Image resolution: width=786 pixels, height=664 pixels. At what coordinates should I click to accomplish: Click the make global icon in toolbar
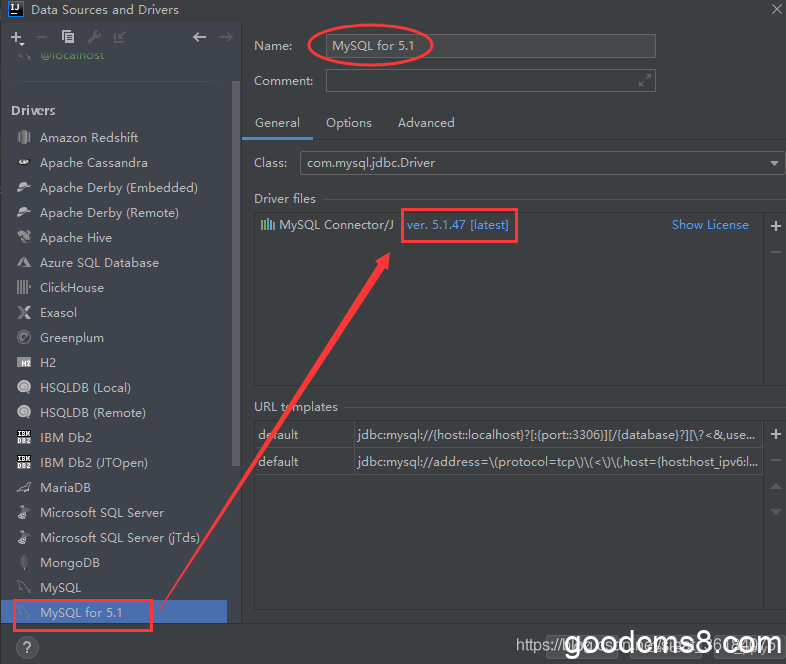(x=120, y=37)
